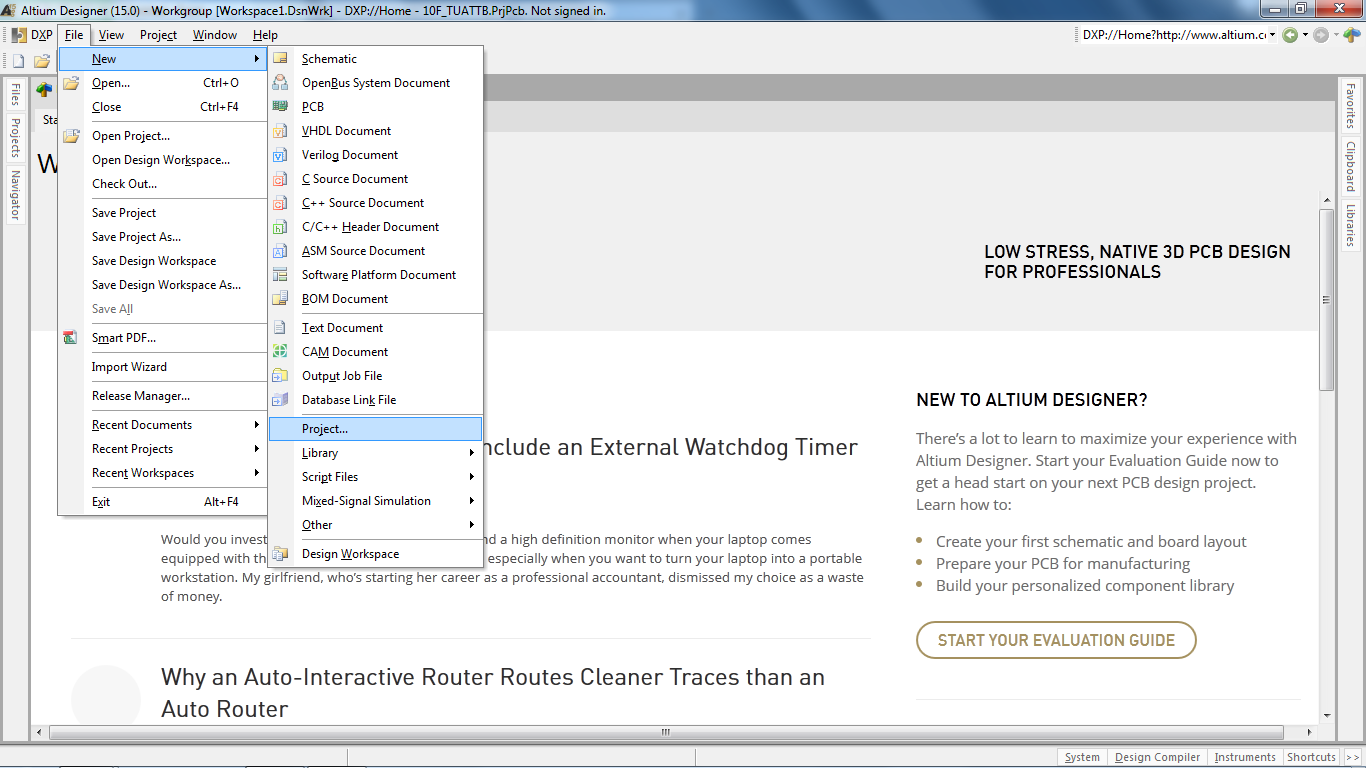Viewport: 1366px width, 768px height.
Task: Click the horizontal scrollbar at bottom
Action: 664,733
